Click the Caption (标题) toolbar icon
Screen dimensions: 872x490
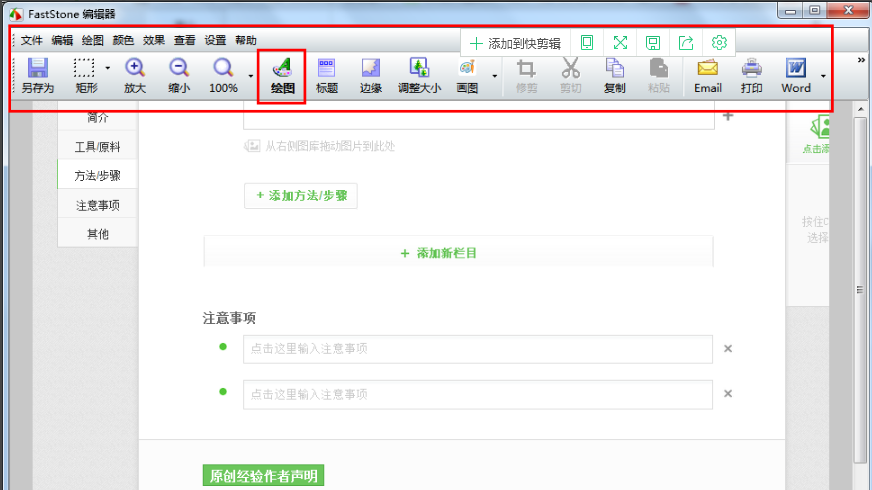click(327, 76)
